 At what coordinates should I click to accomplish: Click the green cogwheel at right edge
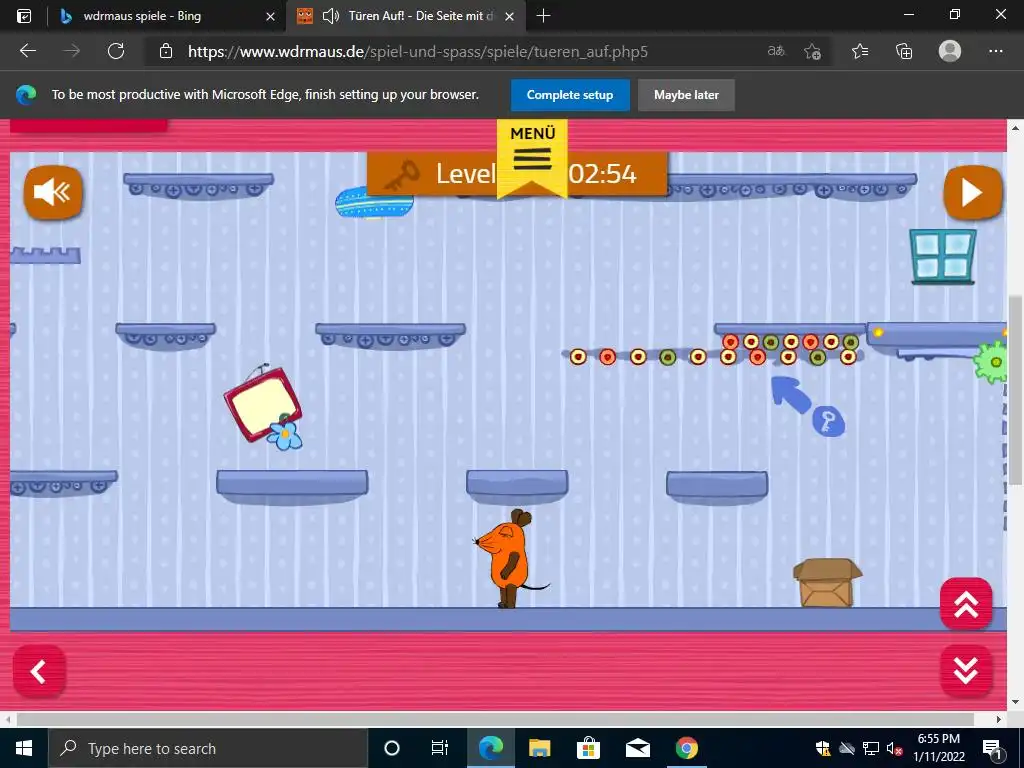tap(992, 361)
